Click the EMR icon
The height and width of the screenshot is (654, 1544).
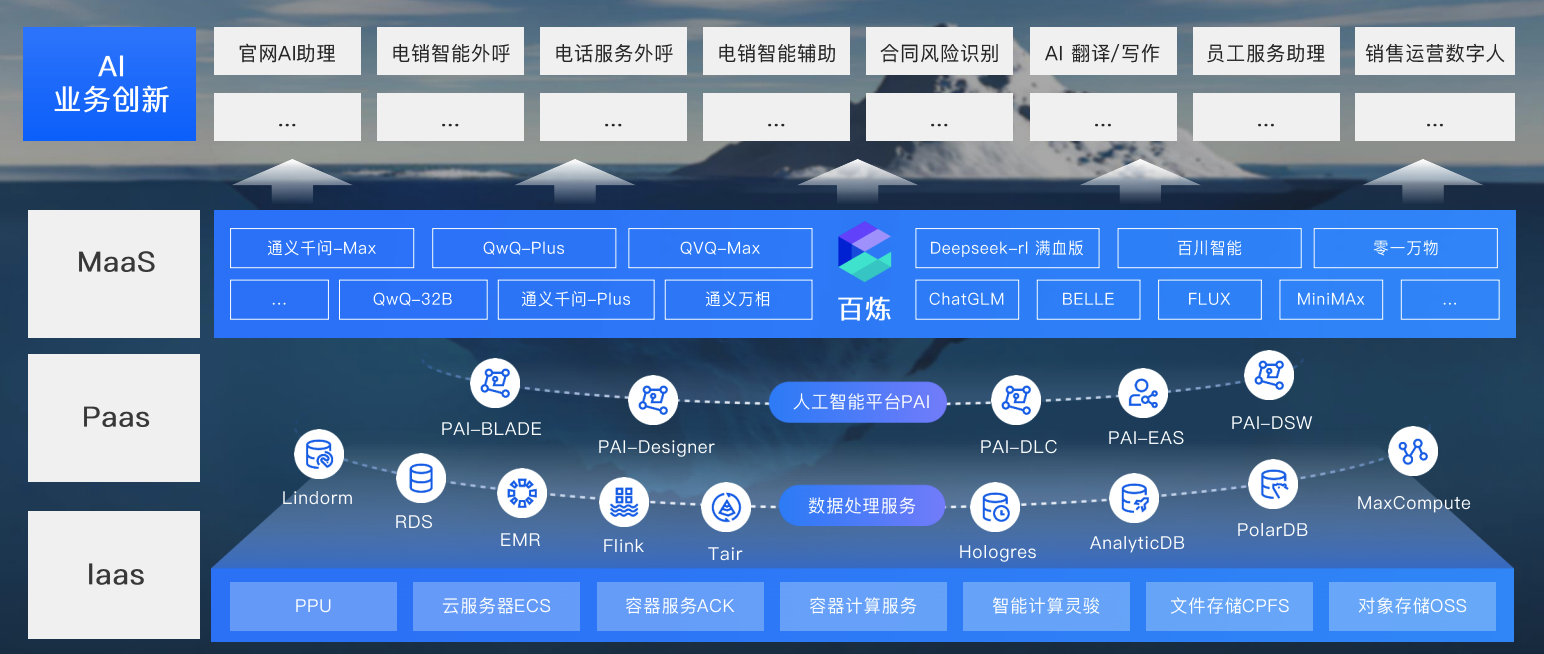click(x=522, y=494)
